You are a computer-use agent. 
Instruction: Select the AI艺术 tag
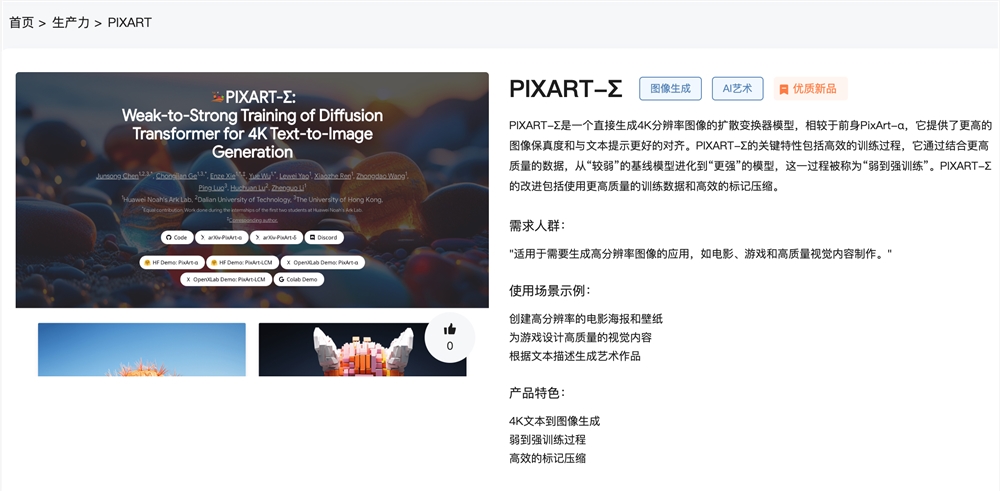click(737, 89)
